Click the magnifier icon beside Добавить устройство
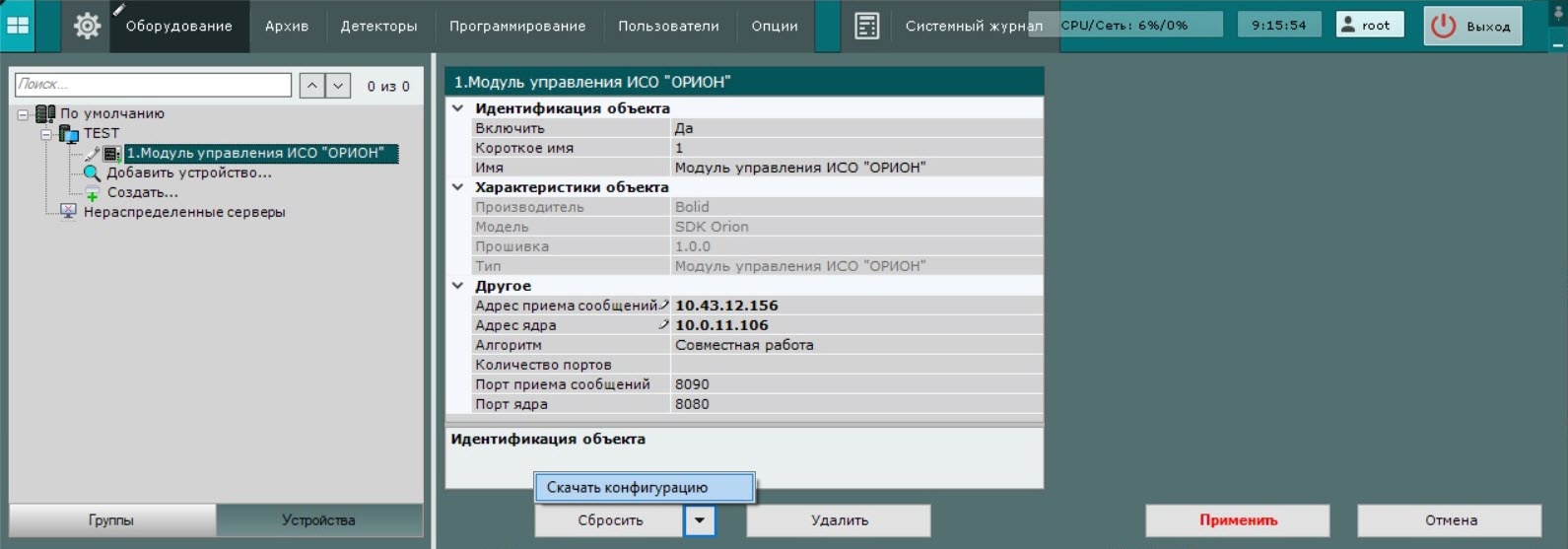The image size is (1568, 549). coord(92,173)
